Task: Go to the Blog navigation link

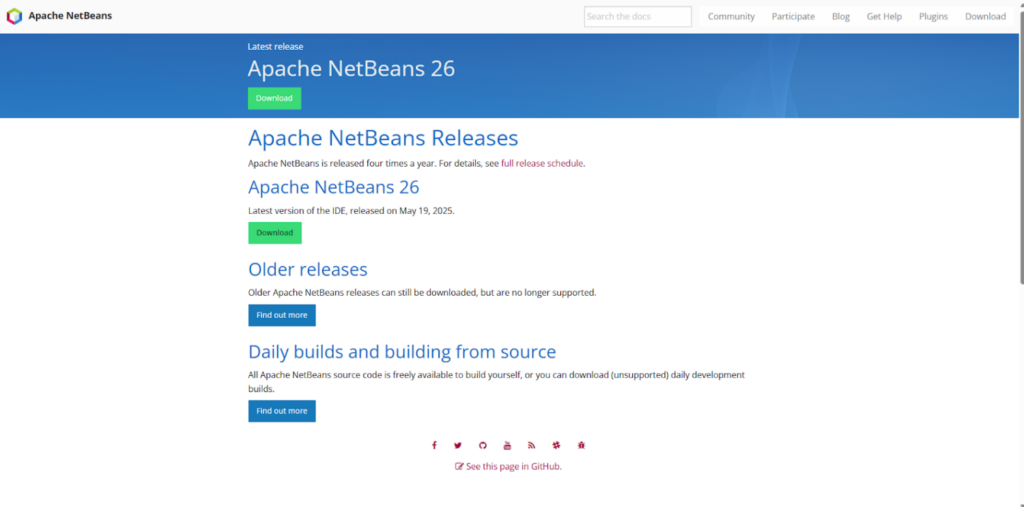Action: pos(840,16)
